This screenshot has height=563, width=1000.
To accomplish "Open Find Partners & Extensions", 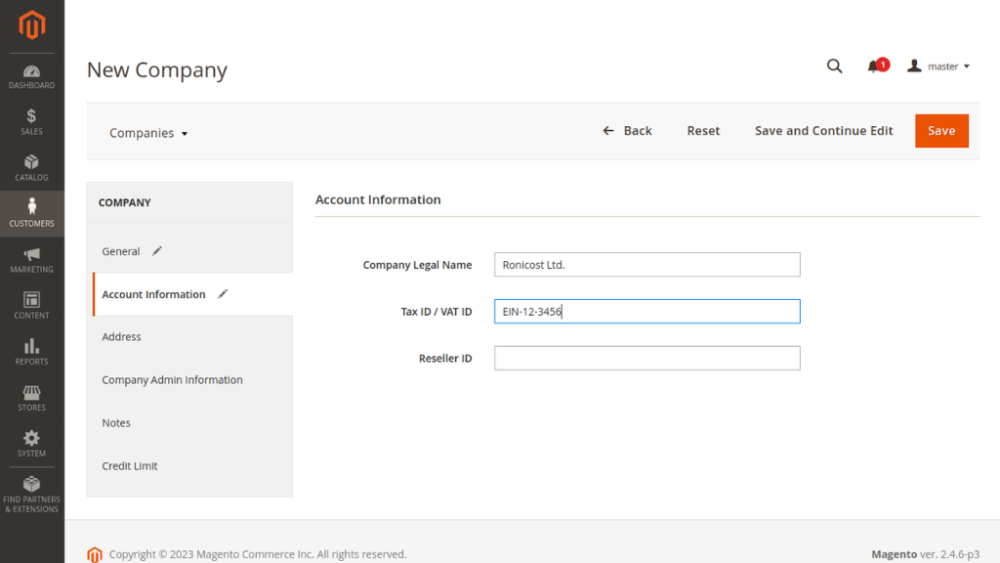I will click(x=32, y=494).
